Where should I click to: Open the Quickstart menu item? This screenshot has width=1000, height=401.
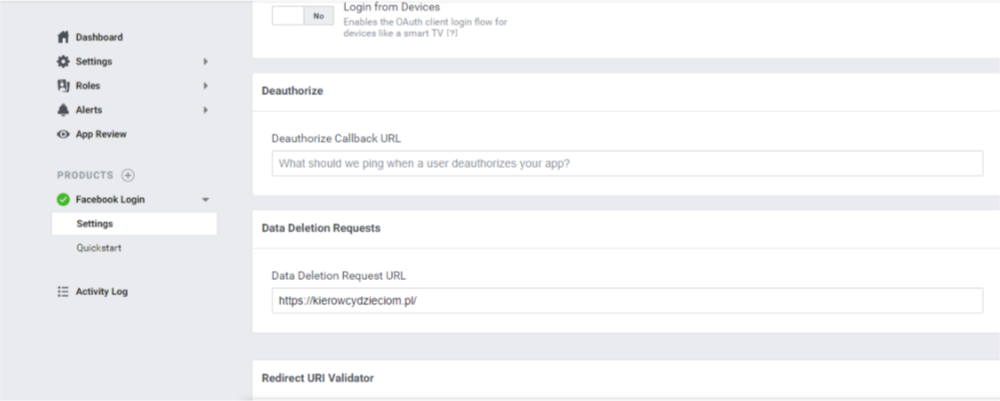tap(98, 248)
